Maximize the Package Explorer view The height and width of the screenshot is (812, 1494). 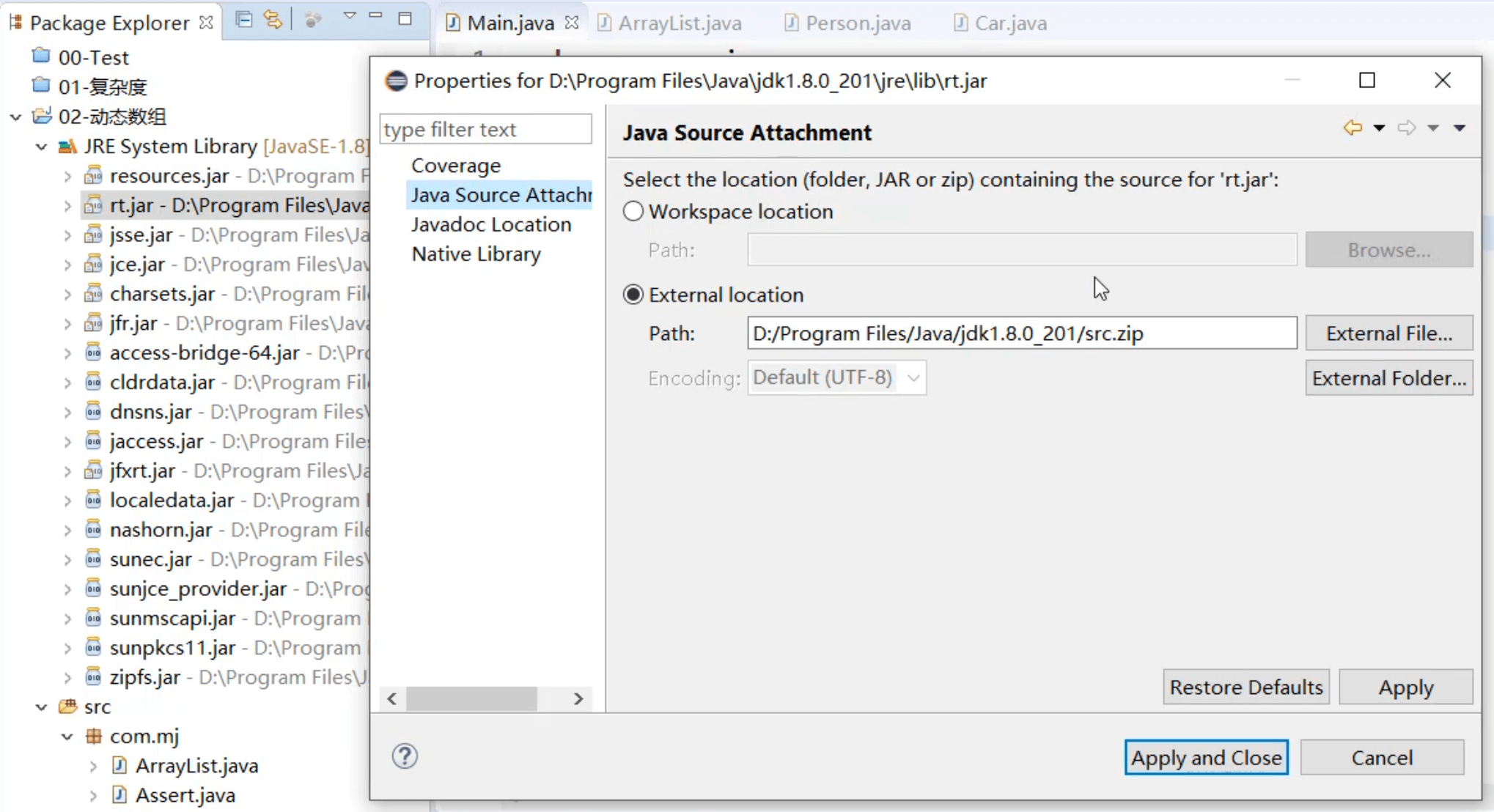point(405,18)
